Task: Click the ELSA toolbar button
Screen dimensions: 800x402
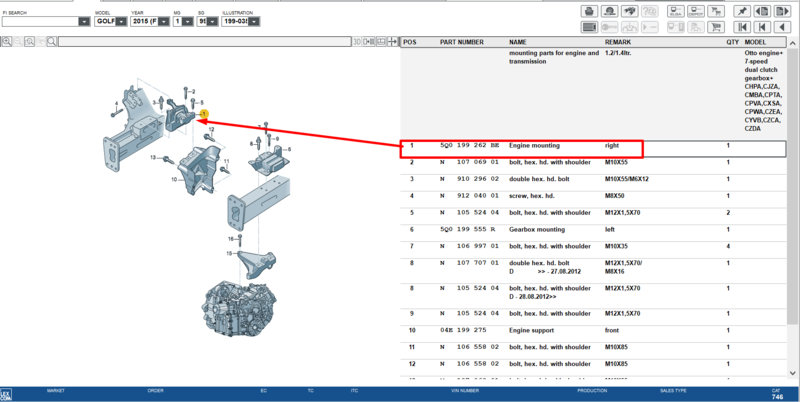Action: 676,11
